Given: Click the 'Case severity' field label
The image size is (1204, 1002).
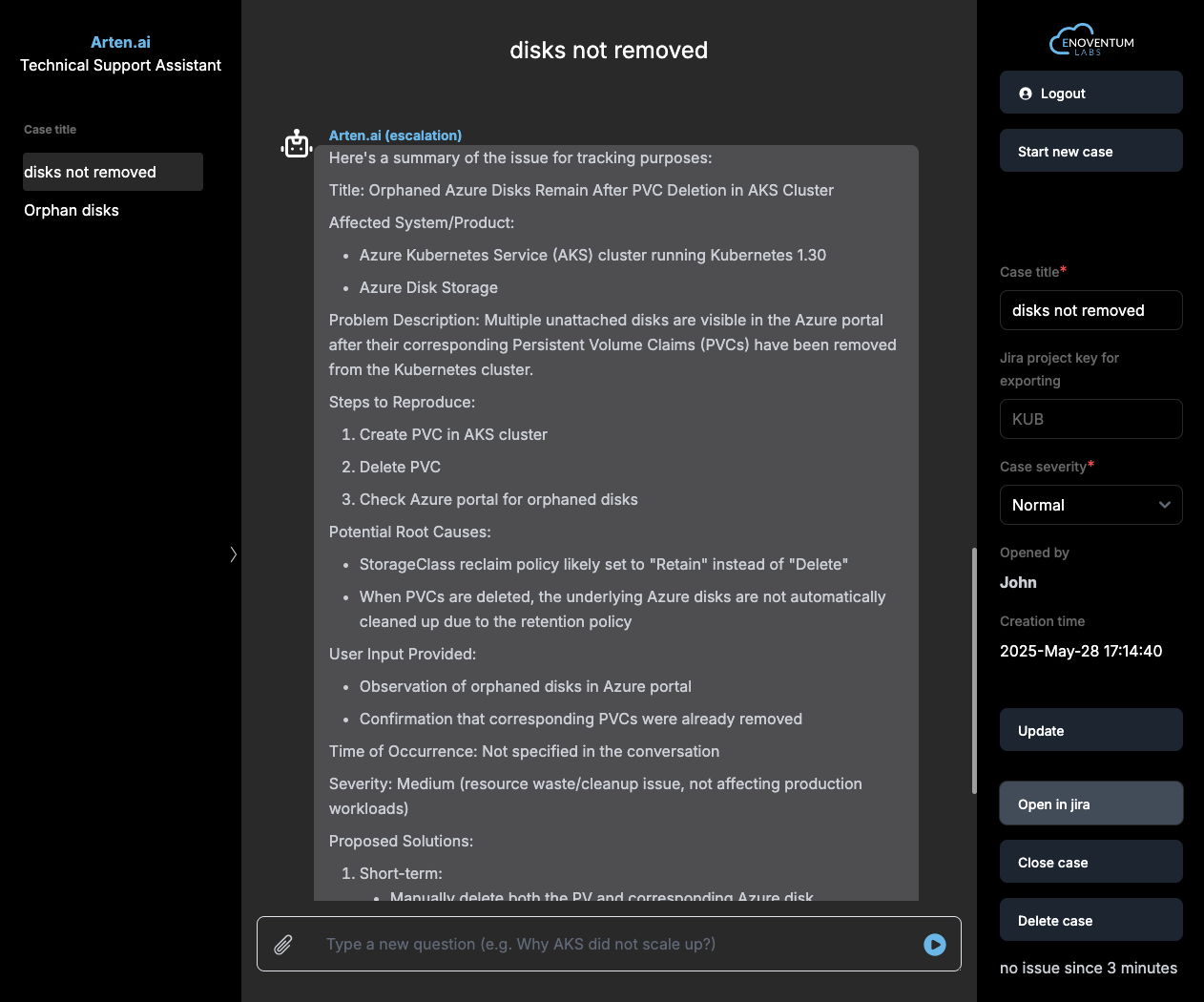Looking at the screenshot, I should coord(1043,467).
